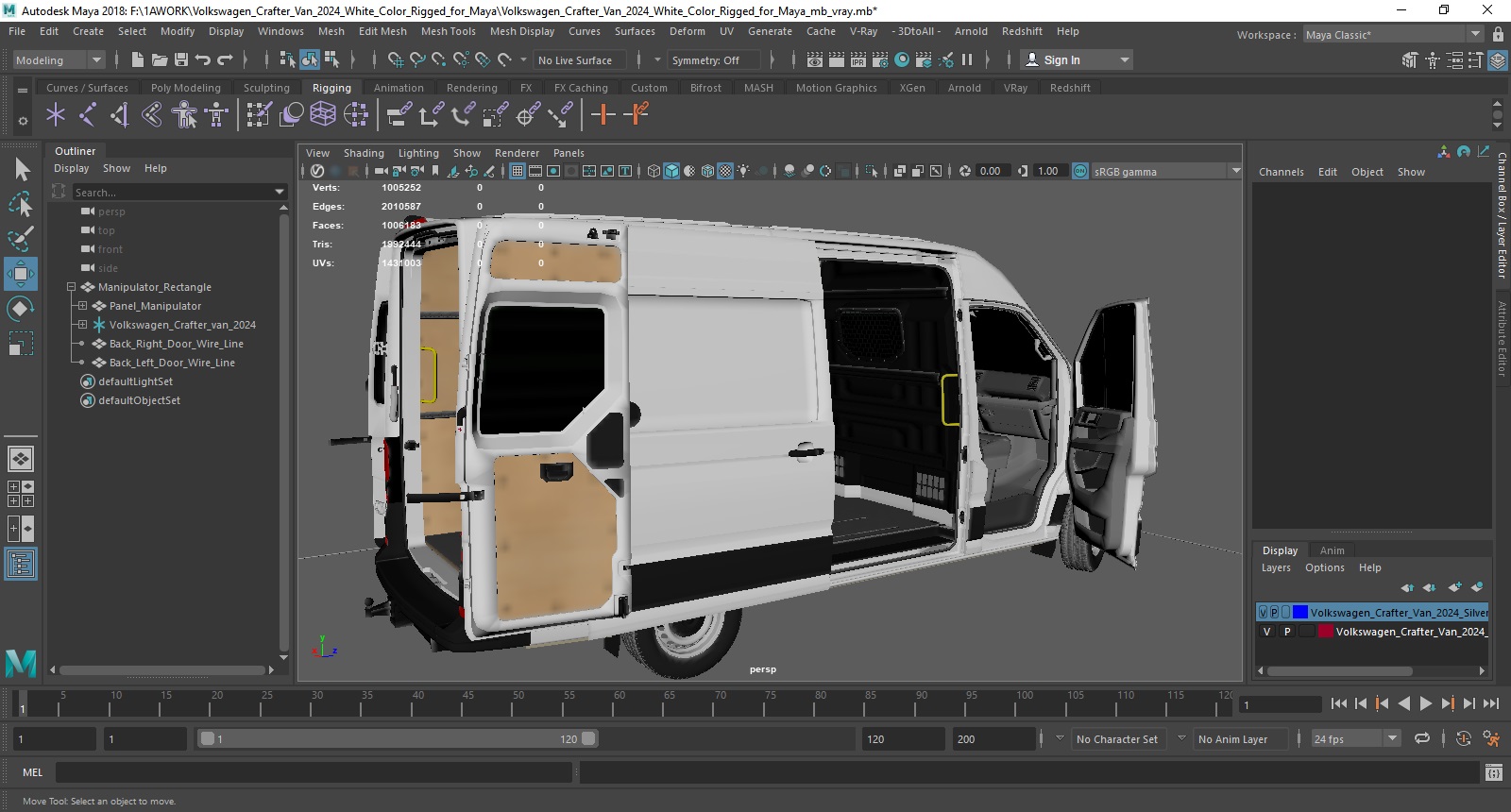Click the Create Lattice shelf icon

[x=323, y=115]
